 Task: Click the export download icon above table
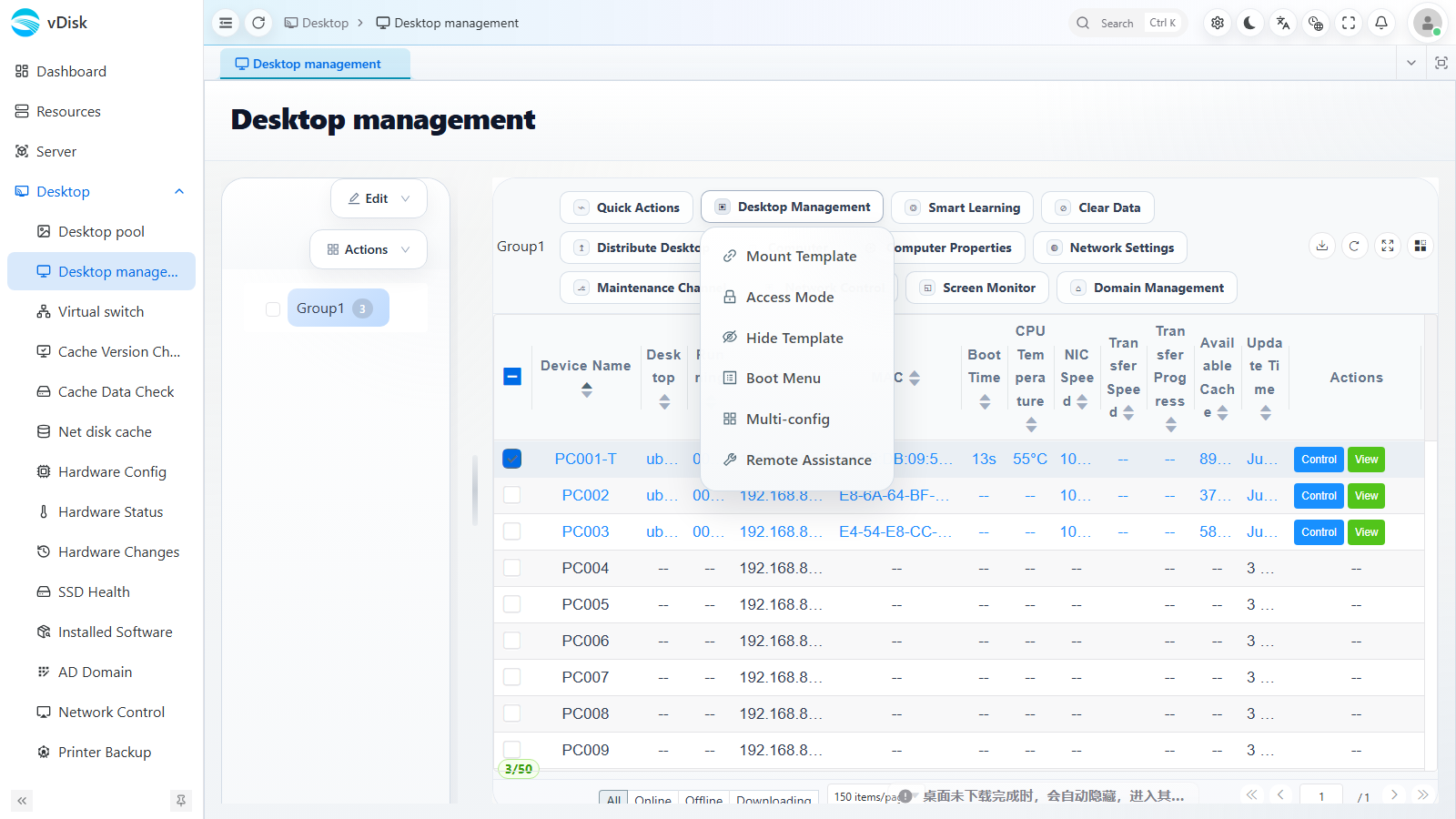(1322, 246)
